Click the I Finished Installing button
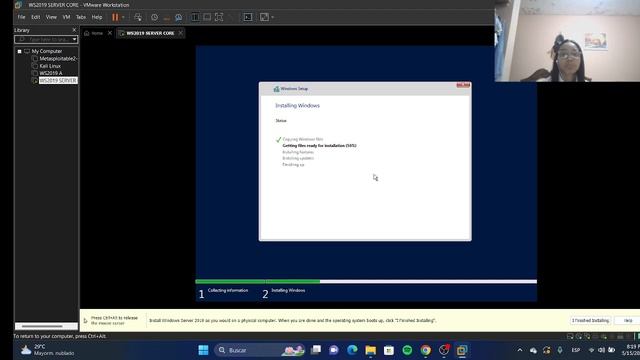This screenshot has height=360, width=640. pos(590,320)
